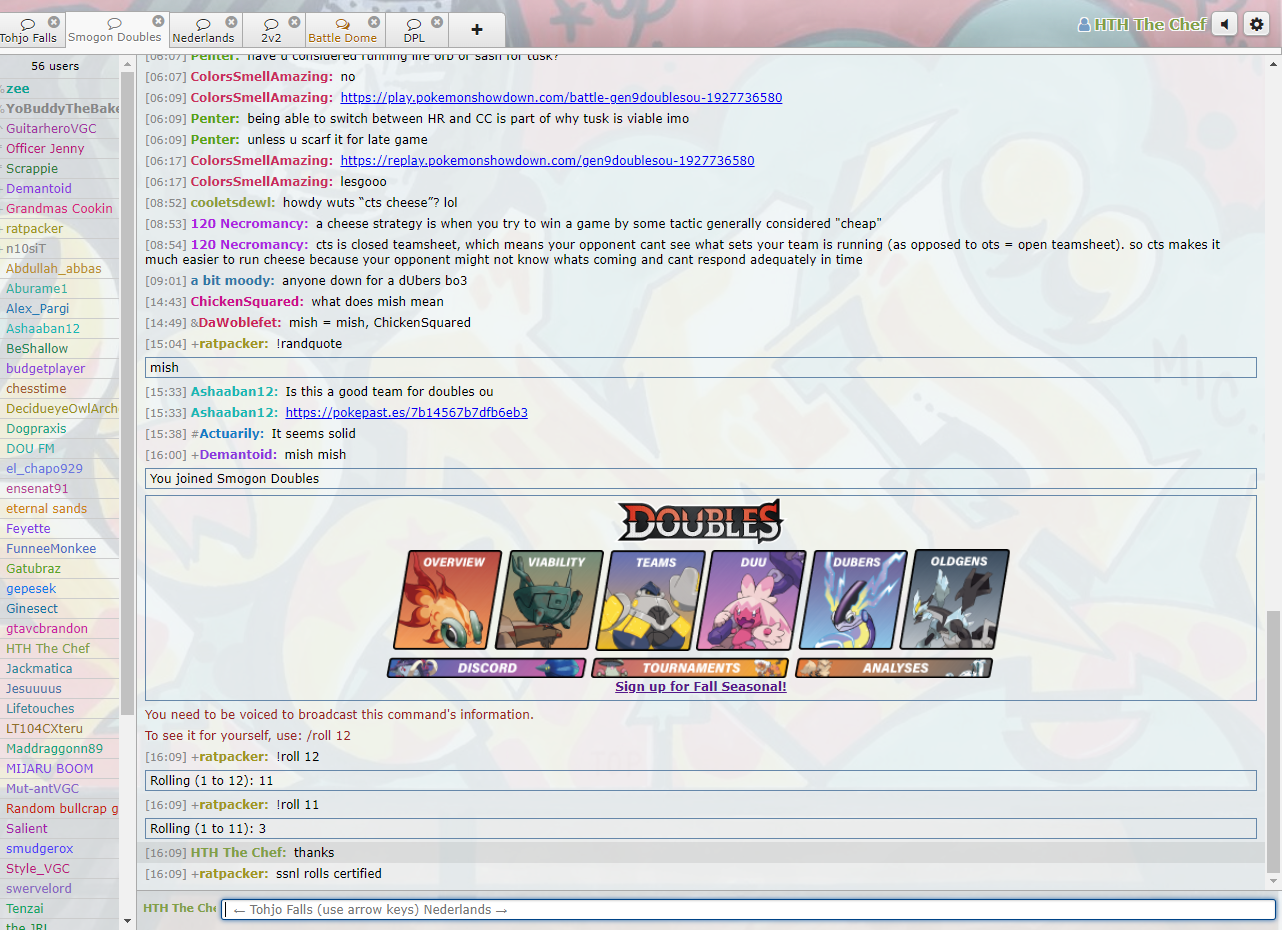The image size is (1282, 930).
Task: Select user budgetplayer in list
Action: 59,369
